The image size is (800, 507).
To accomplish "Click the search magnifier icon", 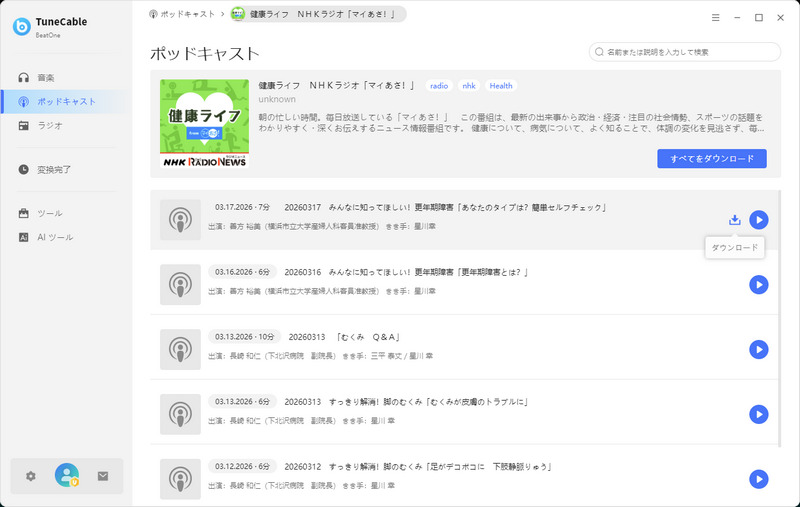I will pyautogui.click(x=599, y=52).
